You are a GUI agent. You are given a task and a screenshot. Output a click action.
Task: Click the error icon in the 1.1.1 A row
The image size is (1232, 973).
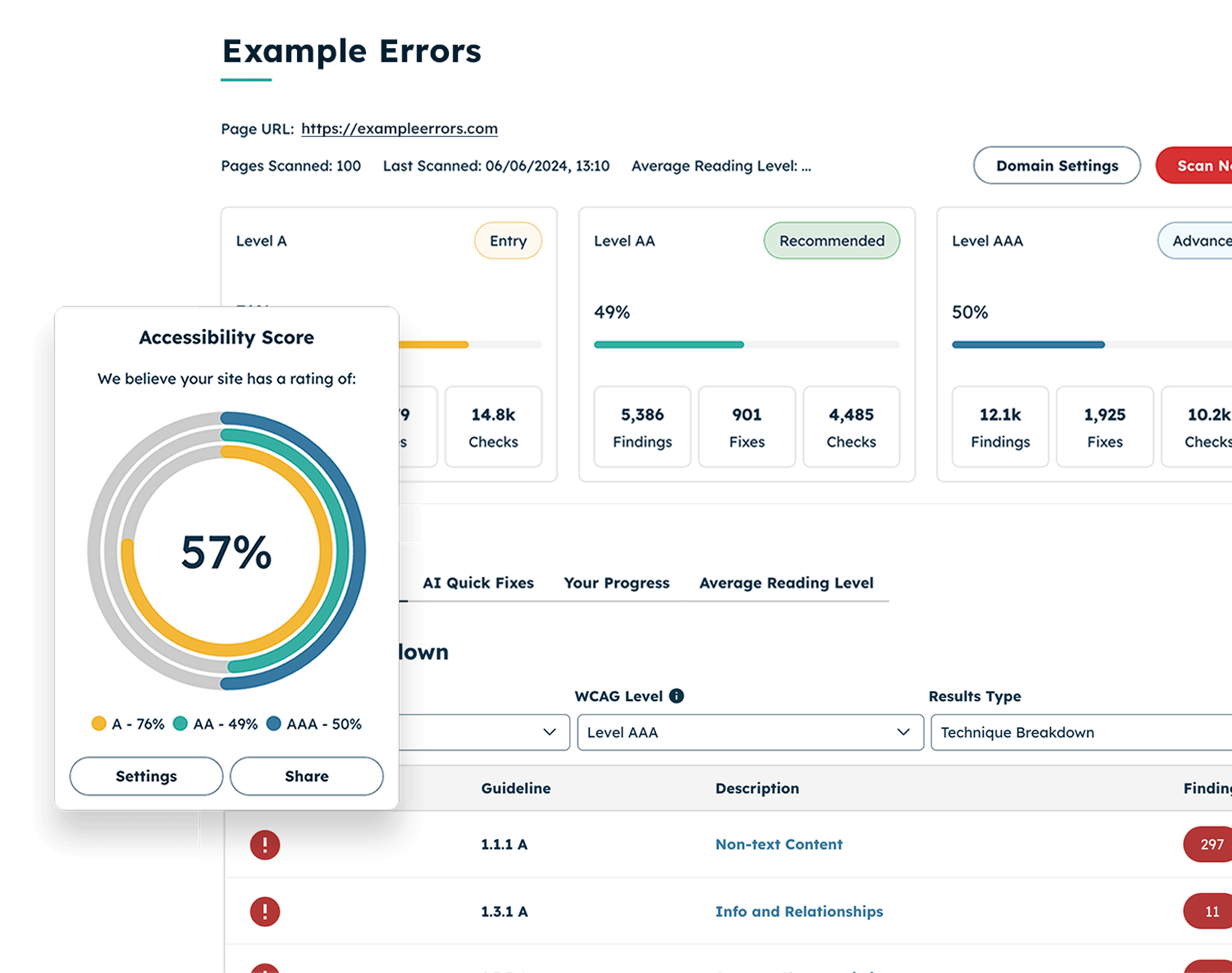click(265, 844)
